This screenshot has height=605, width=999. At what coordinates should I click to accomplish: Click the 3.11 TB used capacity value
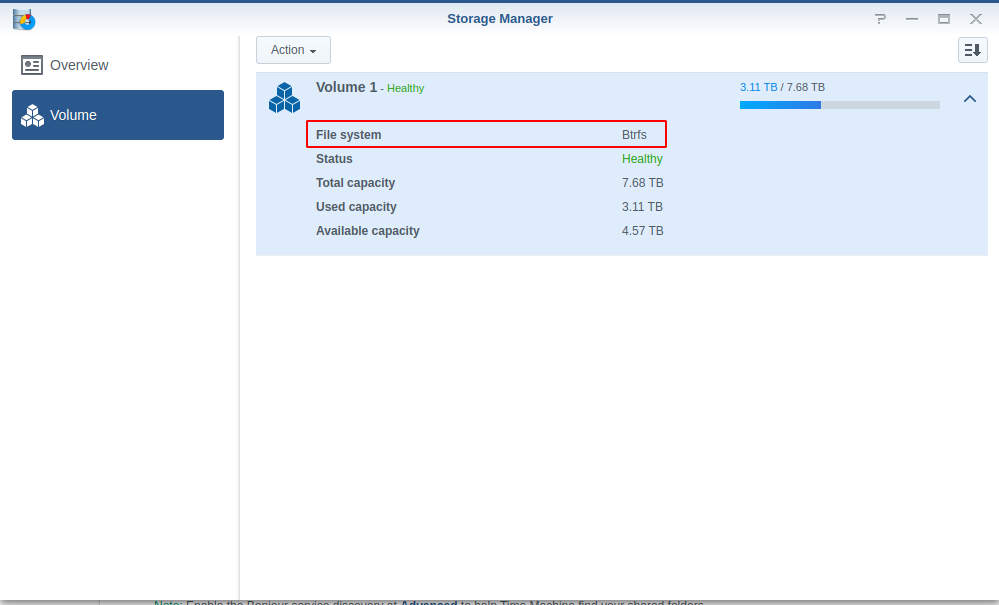pos(642,207)
